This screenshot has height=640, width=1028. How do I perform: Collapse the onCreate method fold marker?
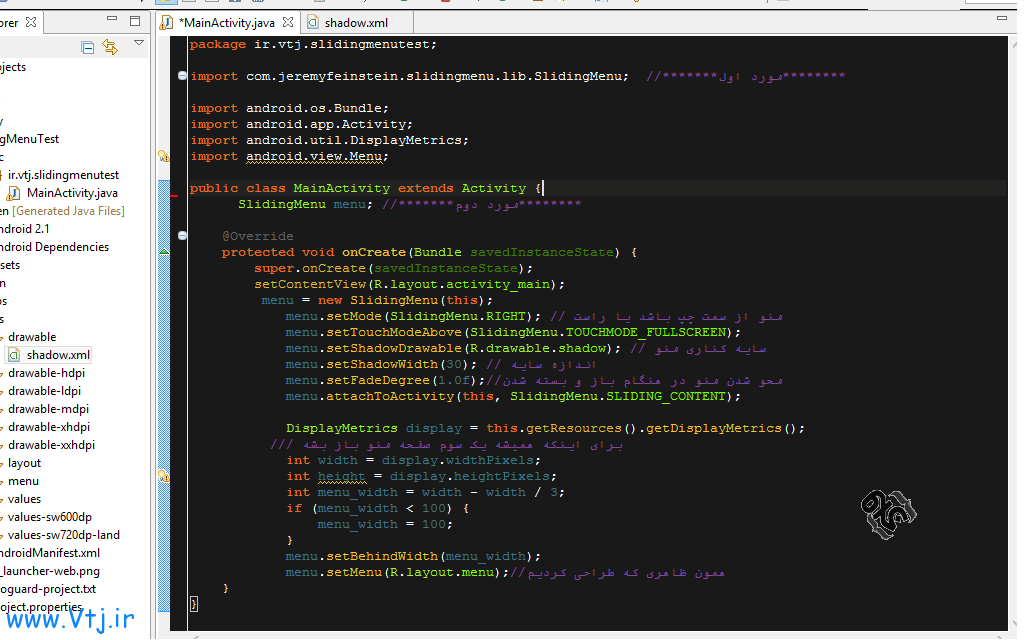coord(182,236)
